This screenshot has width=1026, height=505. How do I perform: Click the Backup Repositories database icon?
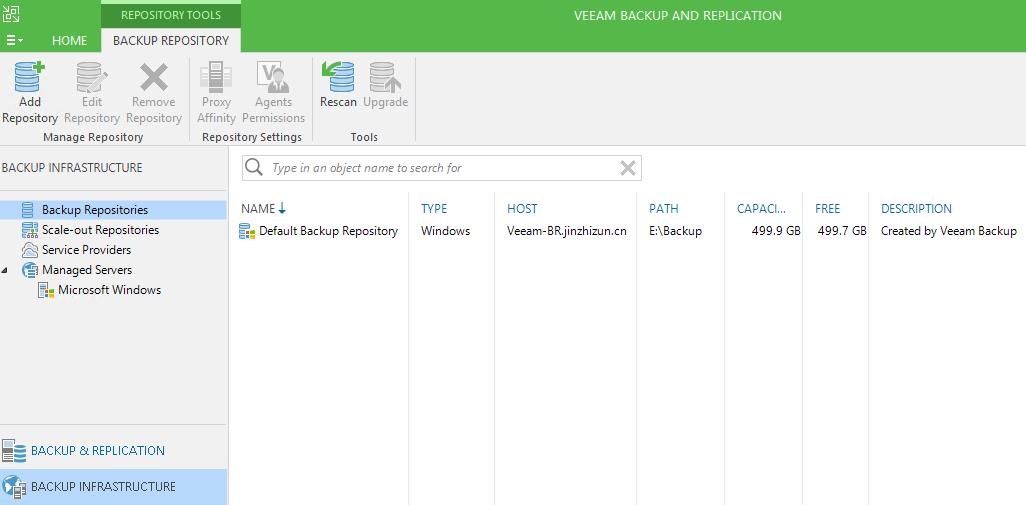coord(28,210)
